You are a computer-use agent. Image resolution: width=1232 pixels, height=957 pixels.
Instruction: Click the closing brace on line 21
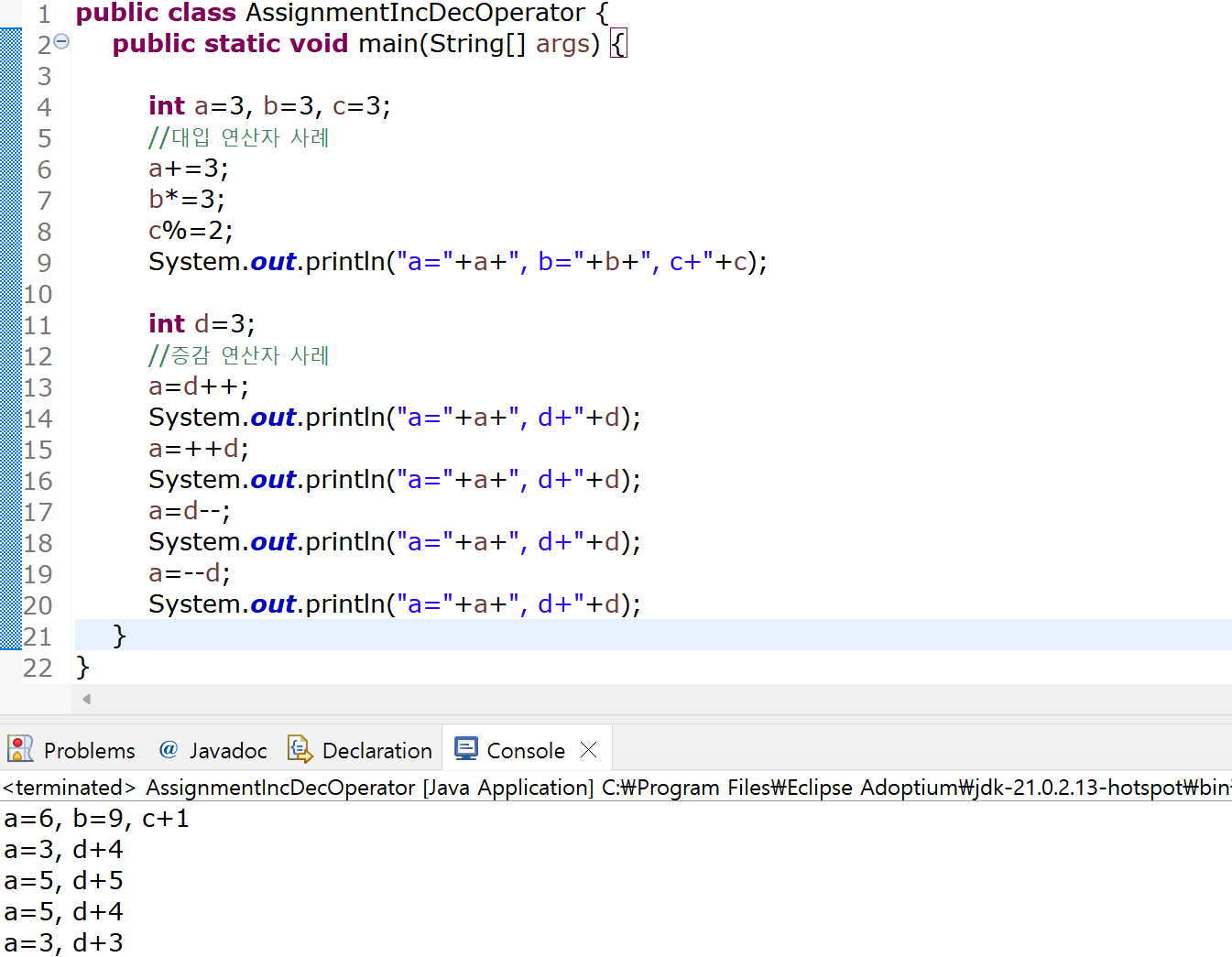pyautogui.click(x=119, y=635)
